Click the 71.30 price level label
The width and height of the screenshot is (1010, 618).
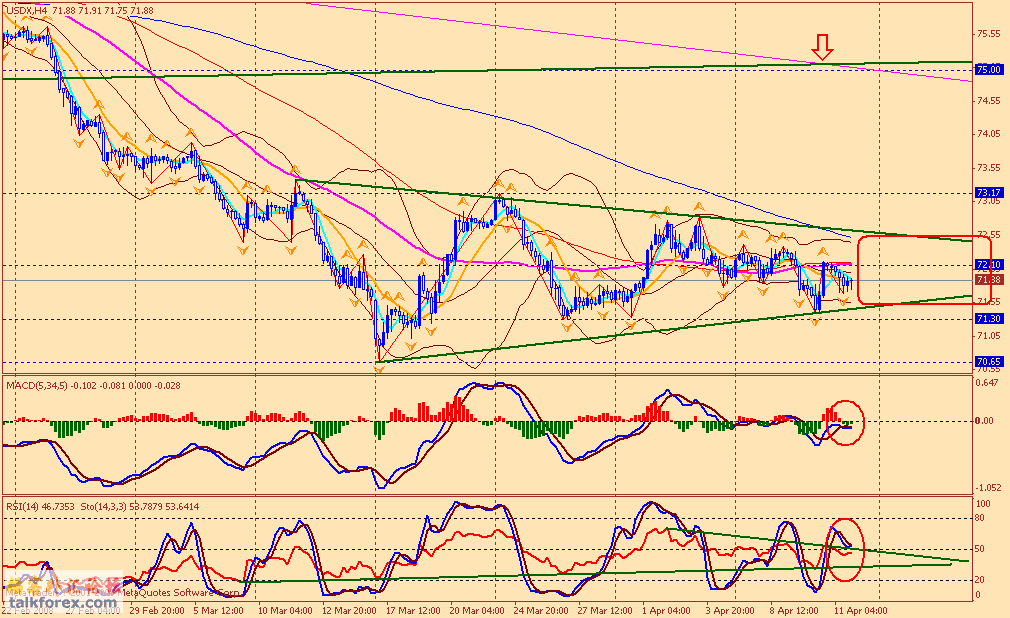click(988, 319)
